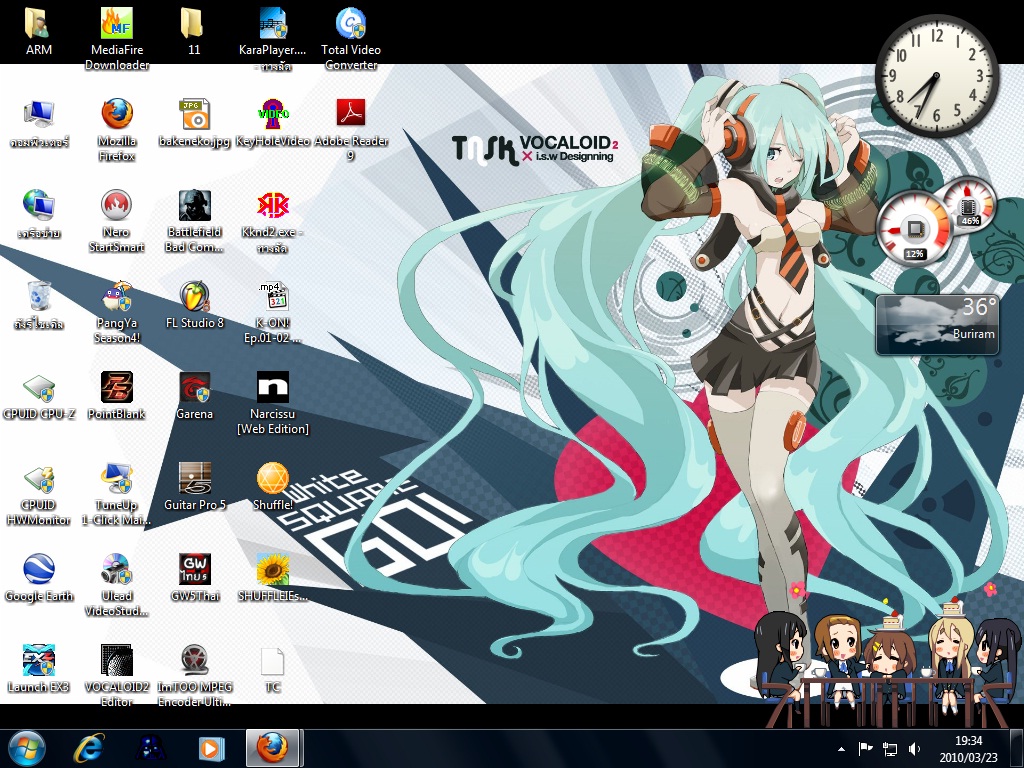1024x768 pixels.
Task: Open the Network desktop icon
Action: [39, 214]
